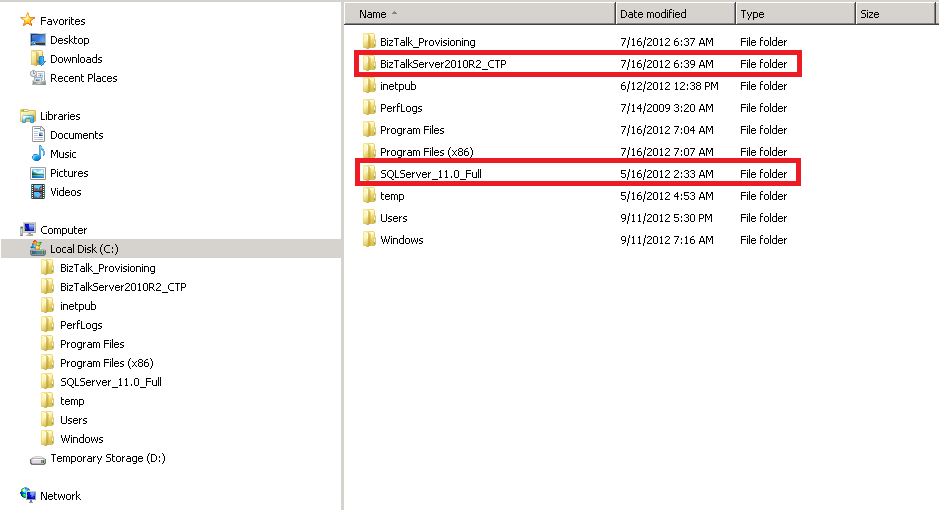
Task: Click date 6/12/2012 12:38 PM for inetpub
Action: 670,86
